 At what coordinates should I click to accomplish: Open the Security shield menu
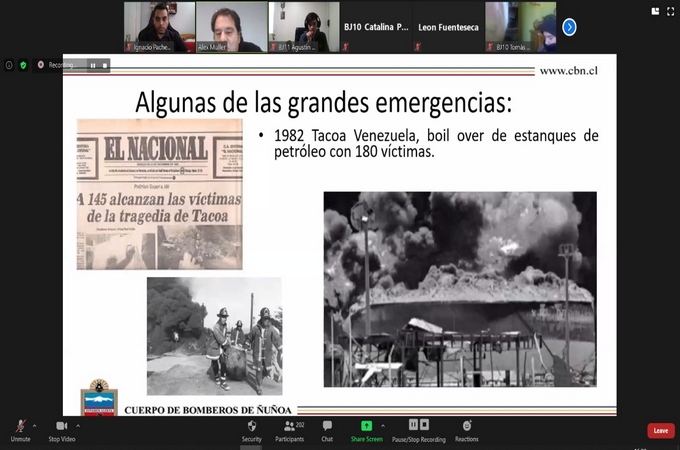pyautogui.click(x=252, y=430)
